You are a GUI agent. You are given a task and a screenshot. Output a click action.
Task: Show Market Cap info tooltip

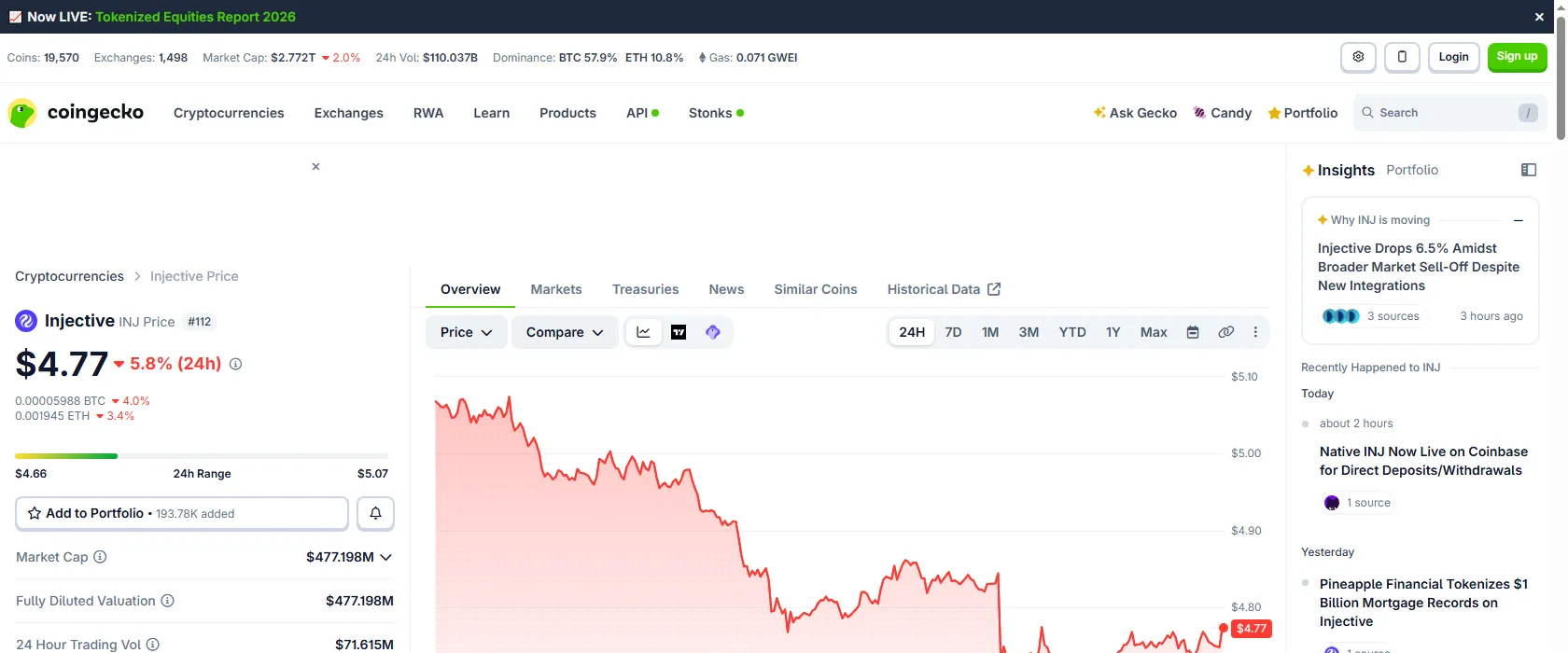tap(100, 557)
